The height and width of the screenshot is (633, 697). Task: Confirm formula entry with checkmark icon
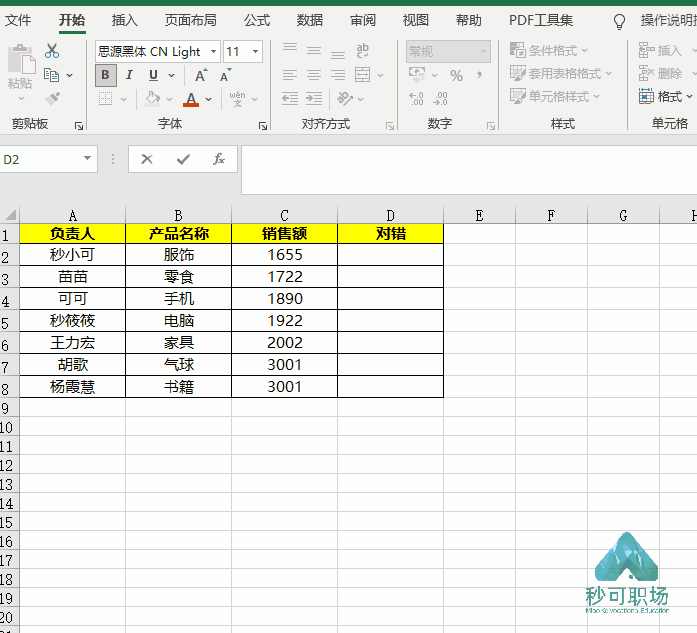[183, 159]
